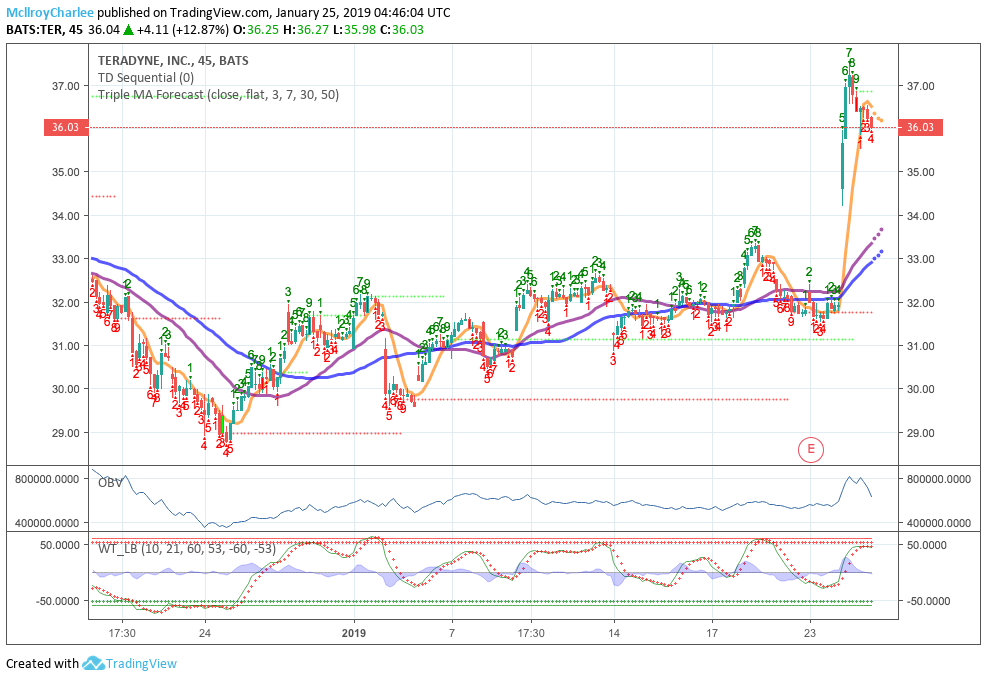
Task: Click the 37.00 label on right price axis
Action: (x=920, y=86)
